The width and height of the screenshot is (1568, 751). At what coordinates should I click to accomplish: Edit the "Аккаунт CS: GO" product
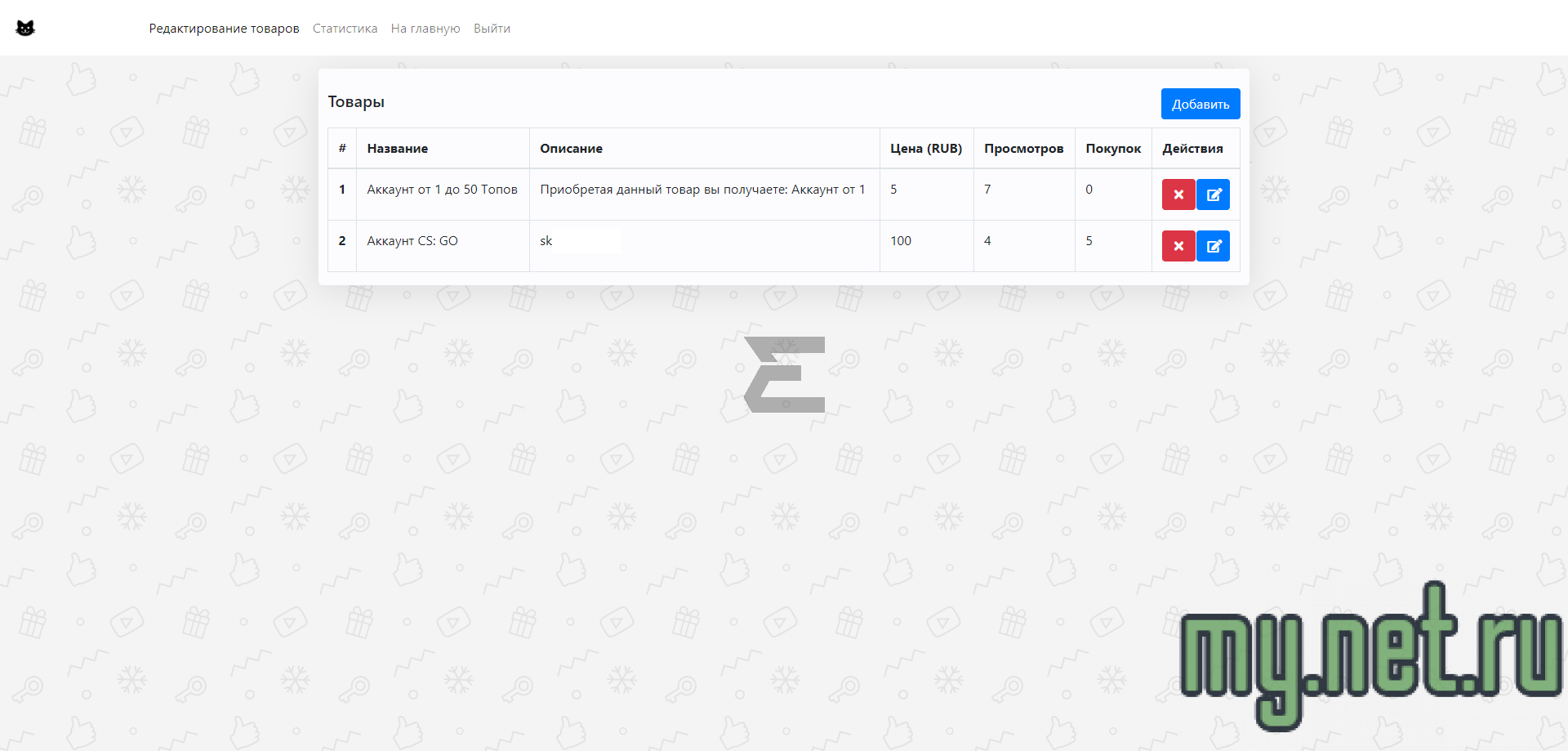click(x=1213, y=246)
